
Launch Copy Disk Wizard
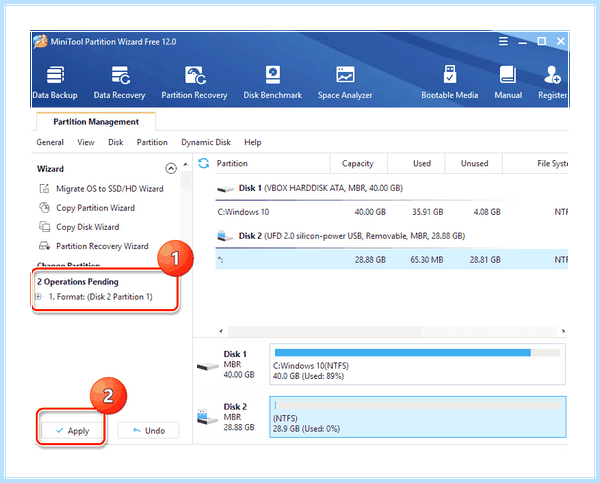click(87, 227)
